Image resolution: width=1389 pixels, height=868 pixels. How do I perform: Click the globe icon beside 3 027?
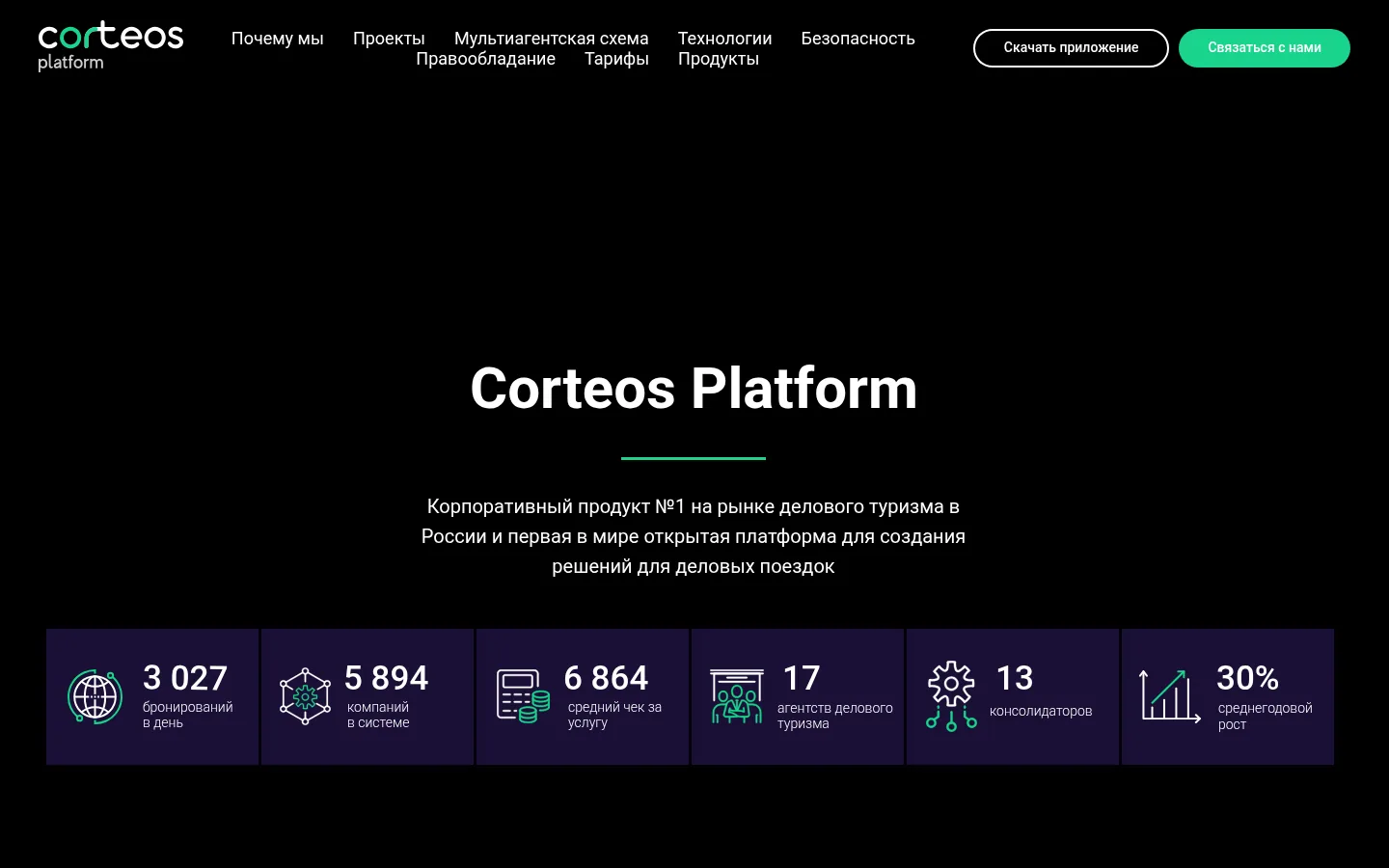point(95,695)
